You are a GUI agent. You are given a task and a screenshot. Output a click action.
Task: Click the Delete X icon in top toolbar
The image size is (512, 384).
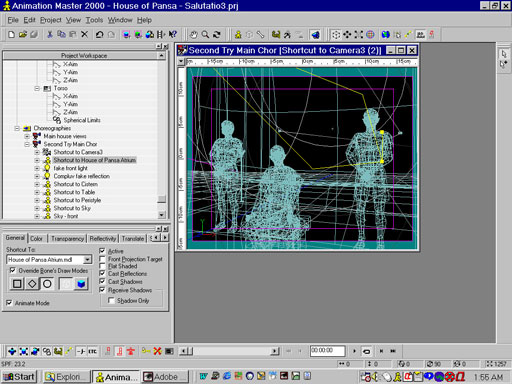pyautogui.click(x=85, y=34)
